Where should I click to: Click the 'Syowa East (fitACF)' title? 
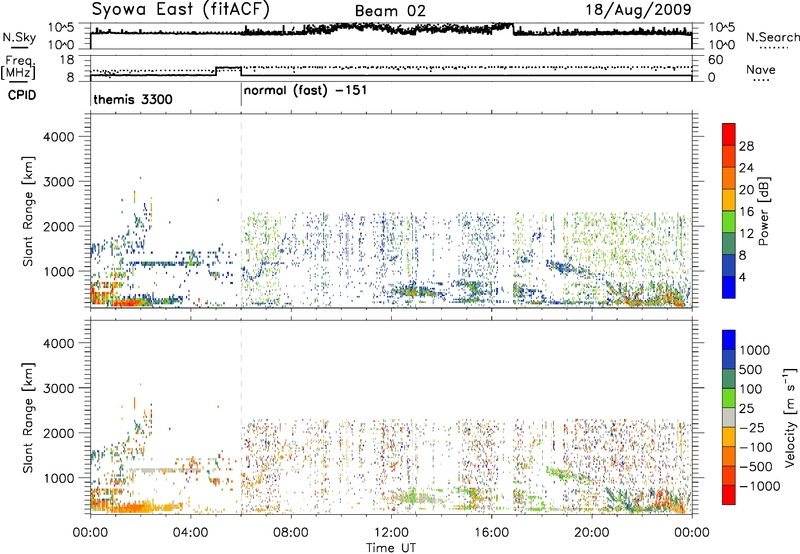pos(181,9)
